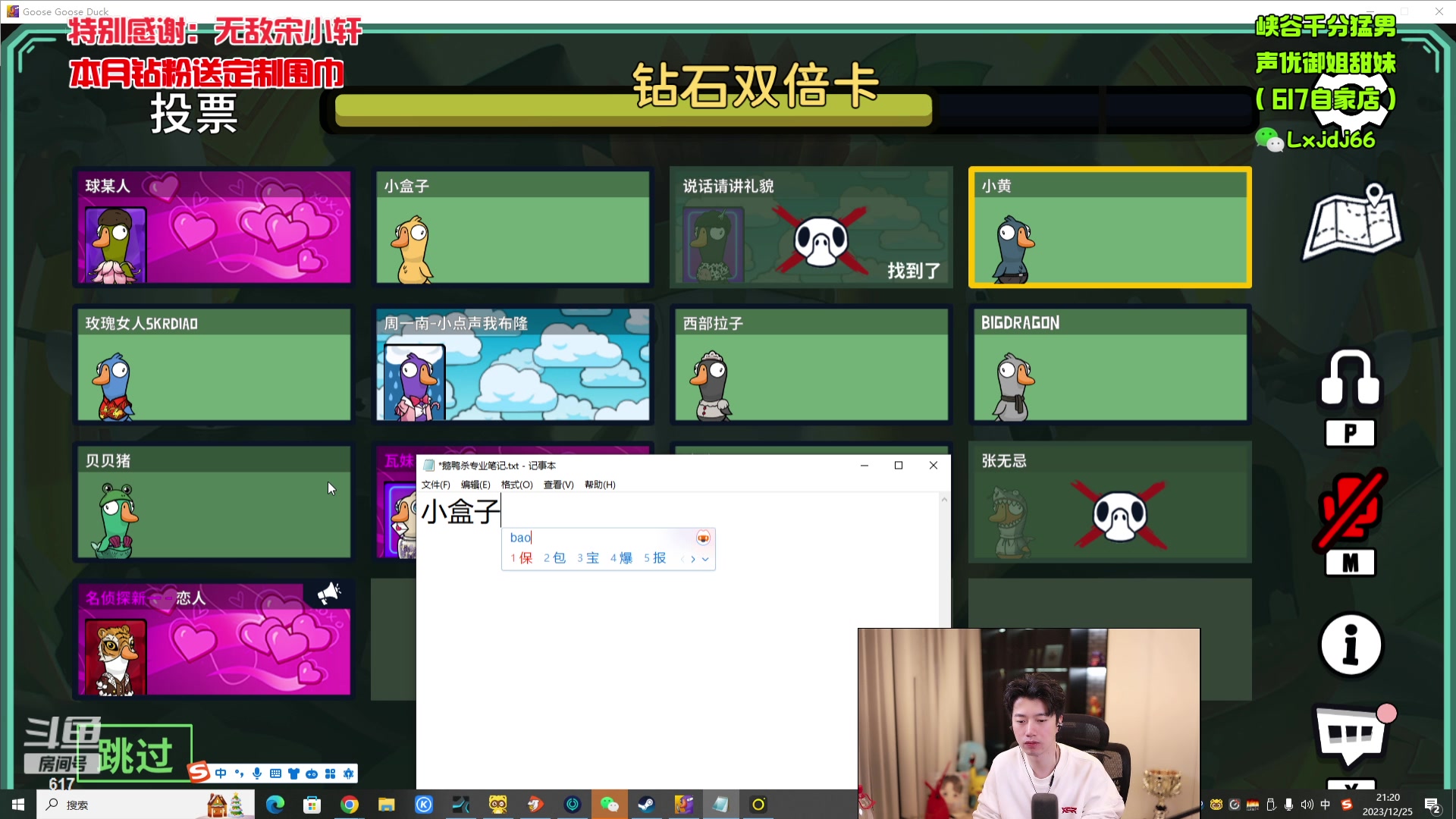Choose IME candidate 4 爆
This screenshot has width=1456, height=819.
coord(622,558)
